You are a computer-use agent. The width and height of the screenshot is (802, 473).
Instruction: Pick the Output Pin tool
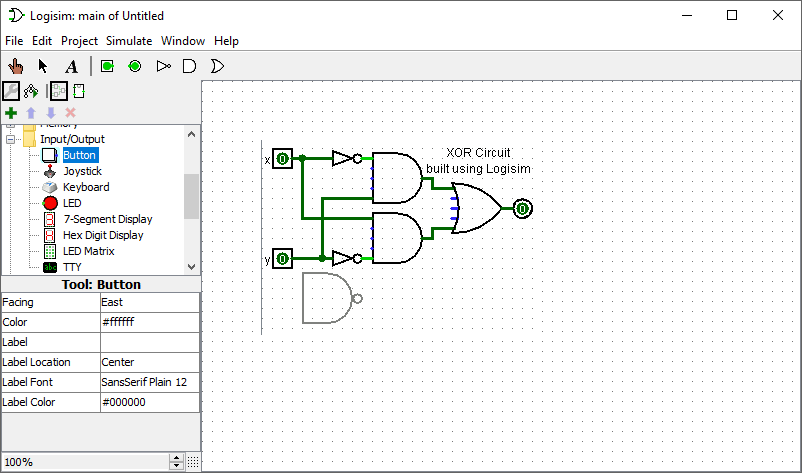click(x=134, y=66)
